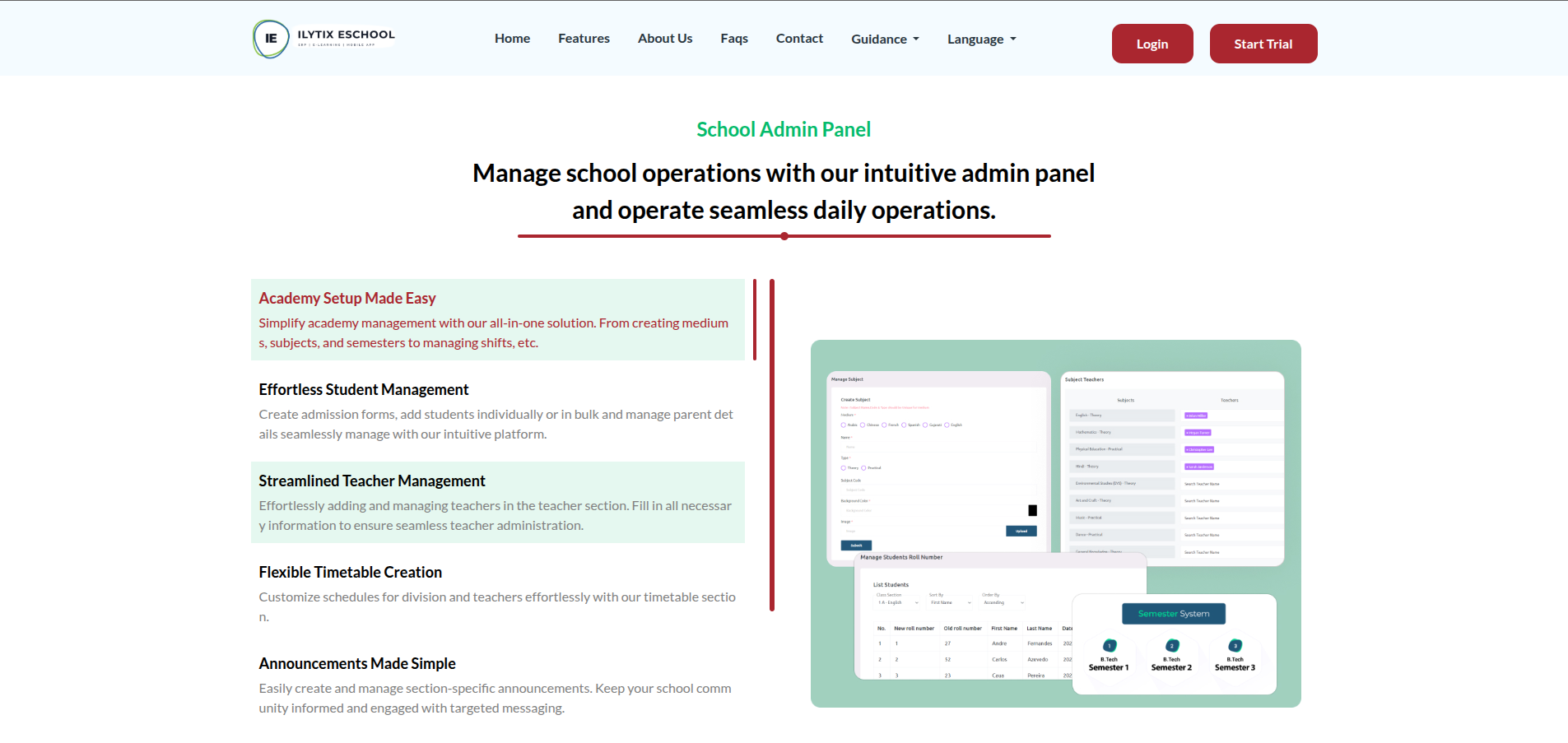Navigate to Faqs

734,39
